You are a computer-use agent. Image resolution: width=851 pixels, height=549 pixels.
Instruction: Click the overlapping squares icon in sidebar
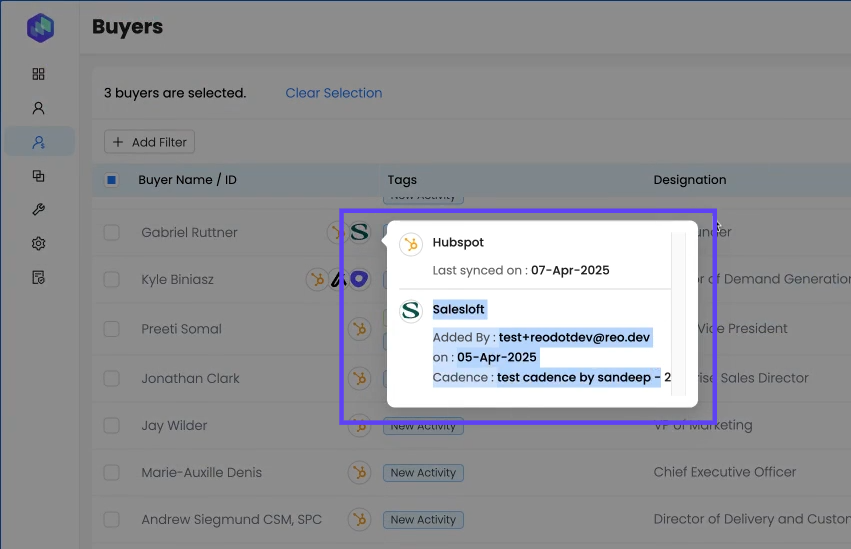(x=39, y=176)
